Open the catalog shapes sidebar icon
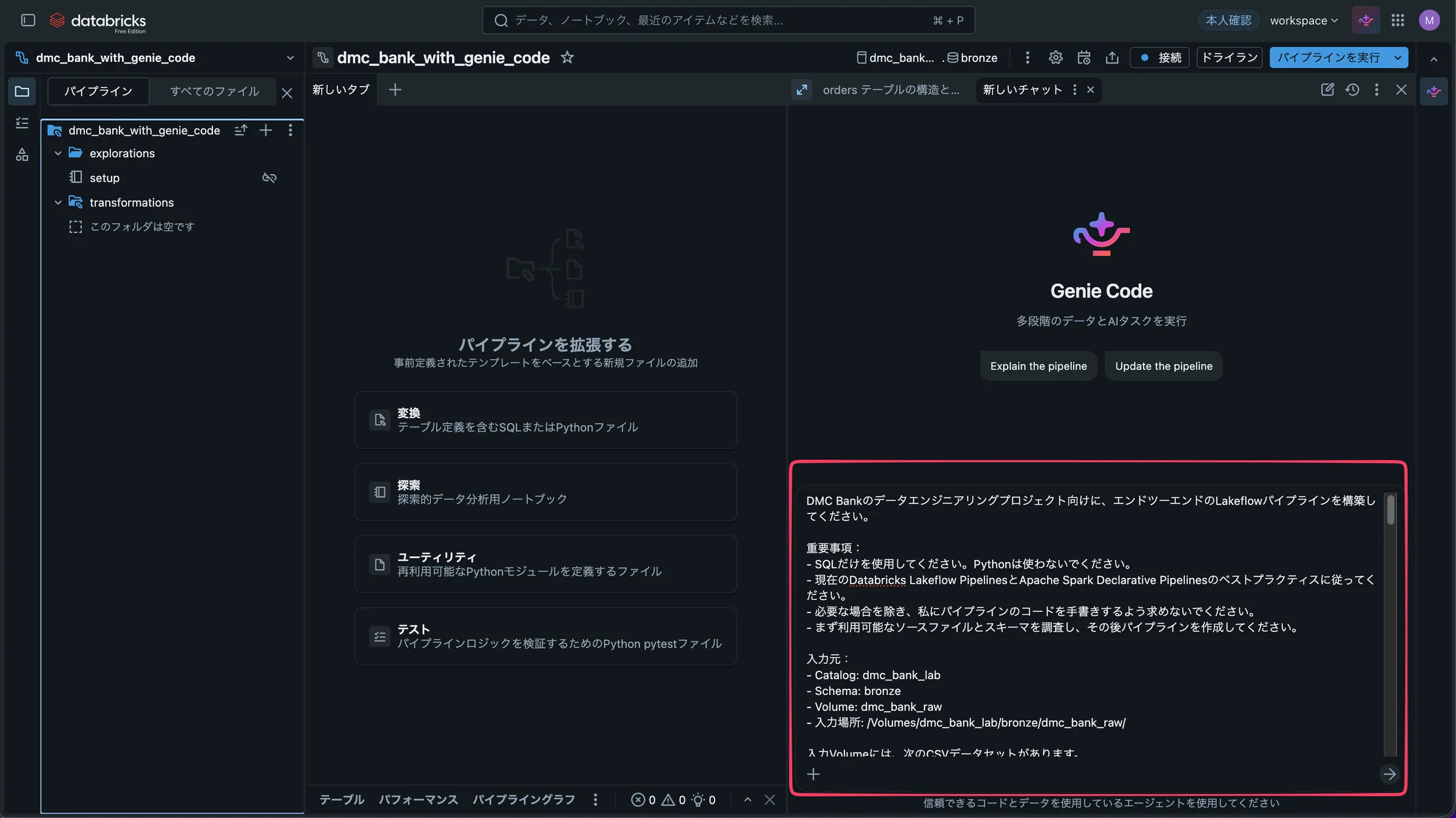This screenshot has height=818, width=1456. (x=22, y=155)
